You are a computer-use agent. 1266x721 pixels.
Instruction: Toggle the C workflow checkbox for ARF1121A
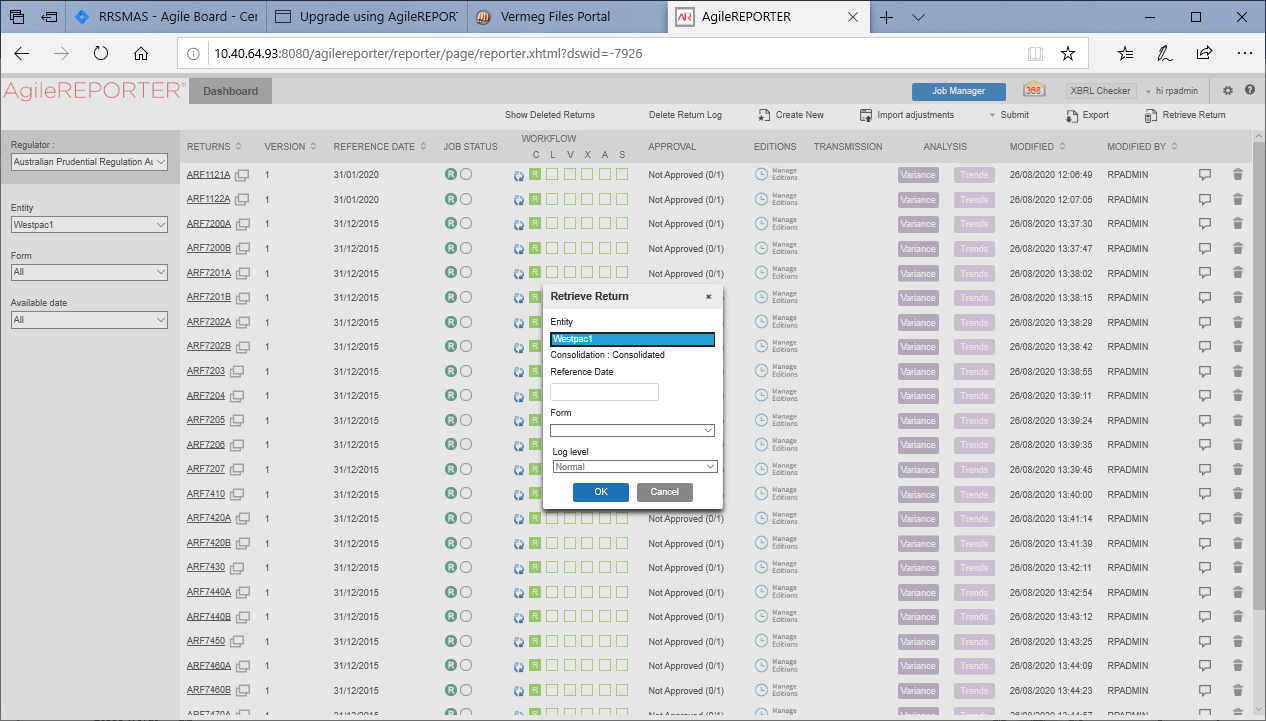pos(535,173)
